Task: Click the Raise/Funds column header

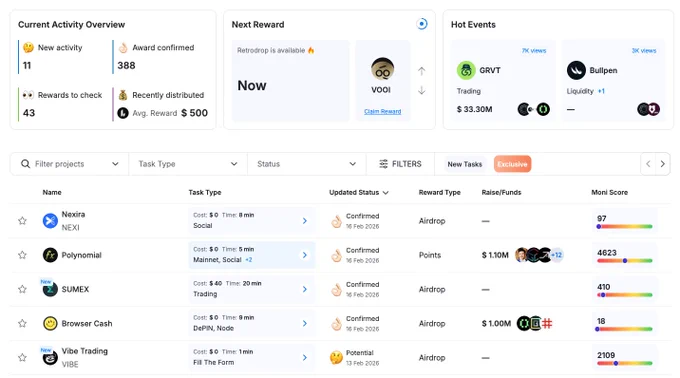Action: point(501,192)
